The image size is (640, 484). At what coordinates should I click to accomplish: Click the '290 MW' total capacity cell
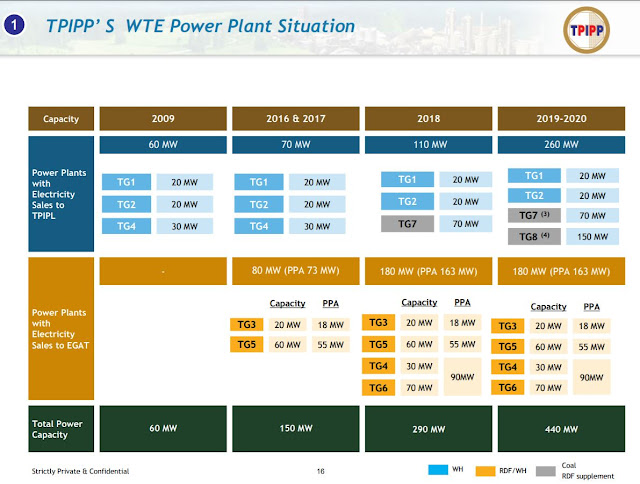click(428, 428)
